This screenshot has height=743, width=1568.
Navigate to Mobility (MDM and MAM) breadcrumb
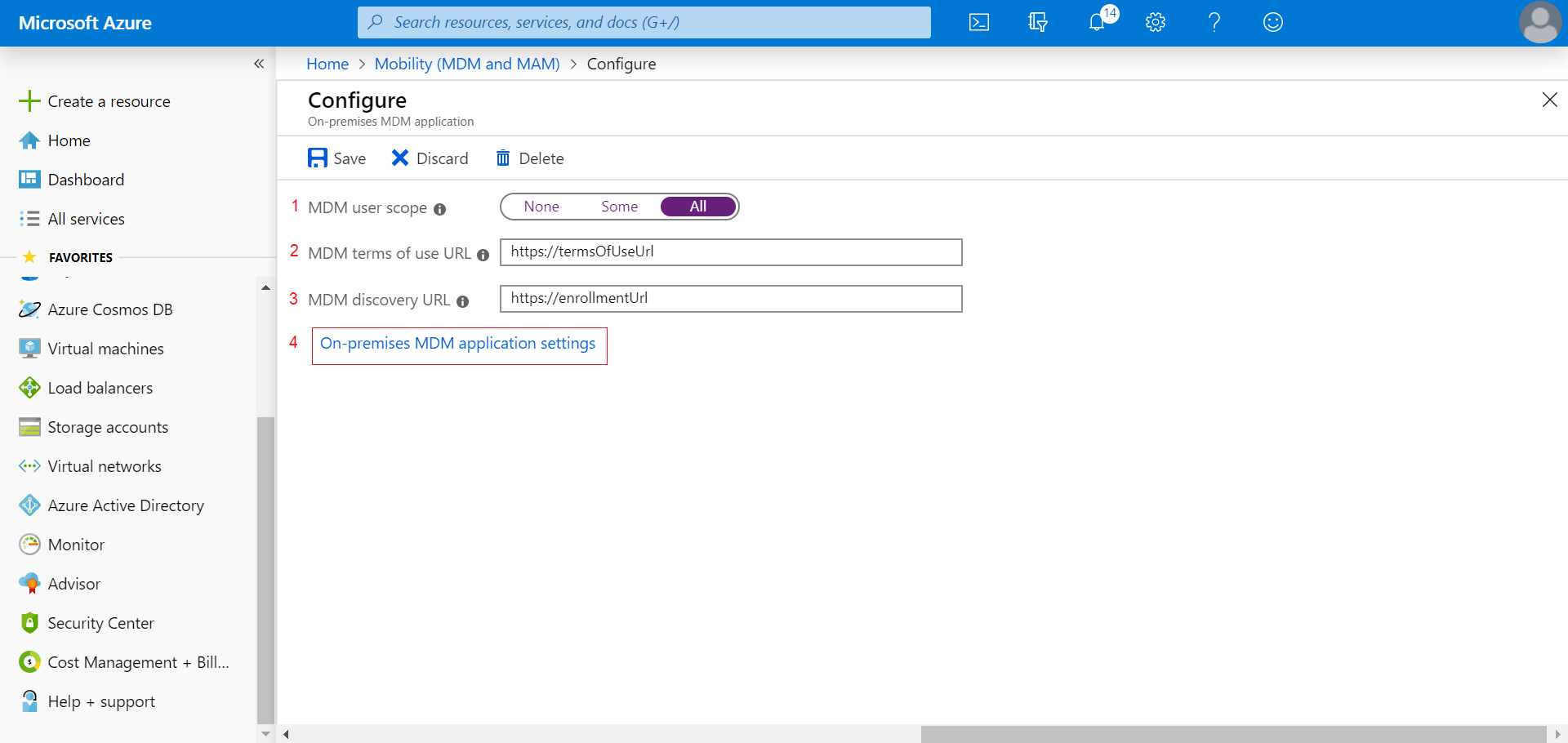click(x=466, y=64)
